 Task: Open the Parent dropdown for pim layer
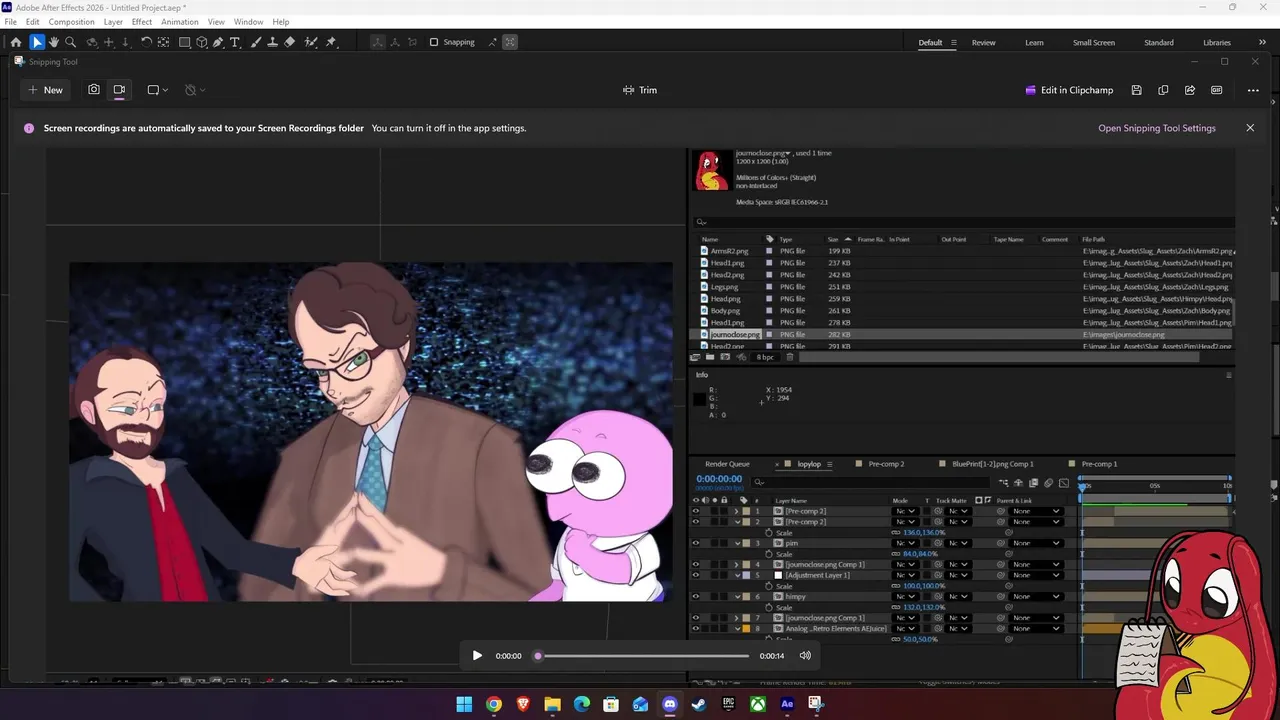[1036, 543]
